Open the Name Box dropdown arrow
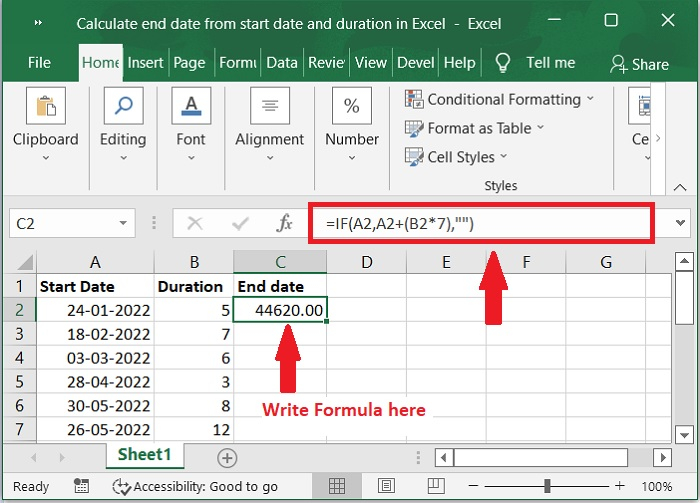Image resolution: width=700 pixels, height=503 pixels. tap(123, 223)
